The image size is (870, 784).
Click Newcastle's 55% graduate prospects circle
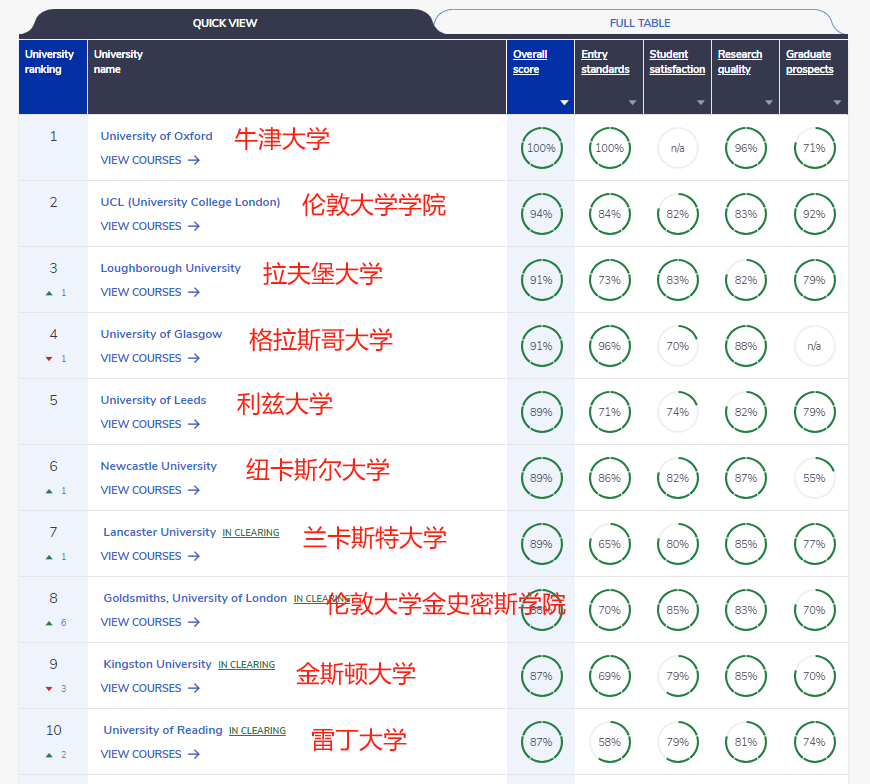point(814,478)
